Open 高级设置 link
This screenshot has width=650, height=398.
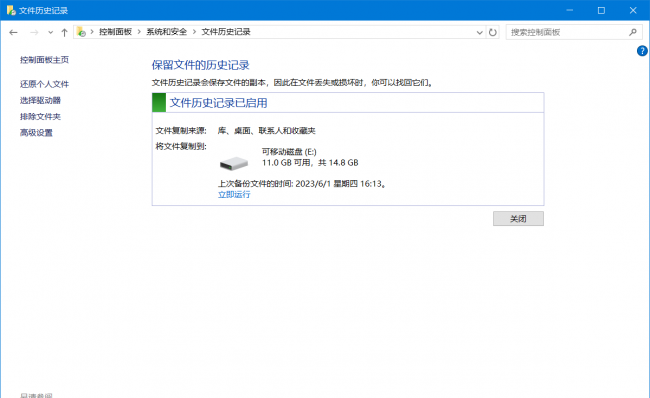pyautogui.click(x=36, y=133)
